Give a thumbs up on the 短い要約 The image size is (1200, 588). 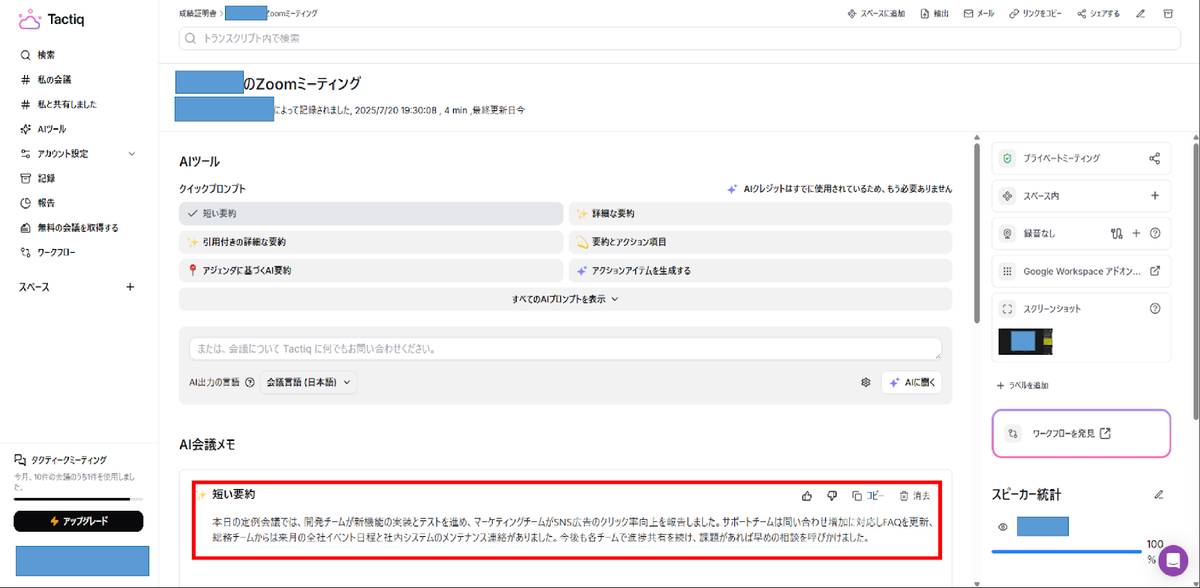tap(808, 495)
